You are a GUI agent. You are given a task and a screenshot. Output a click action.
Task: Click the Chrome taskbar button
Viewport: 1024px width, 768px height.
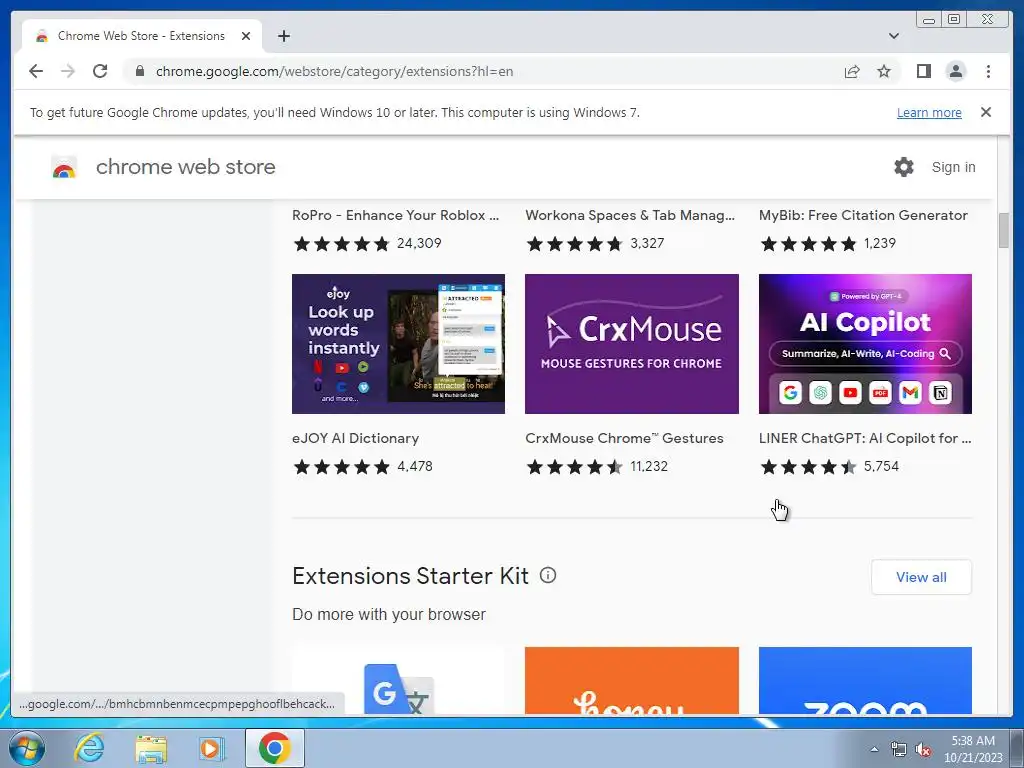pyautogui.click(x=274, y=748)
